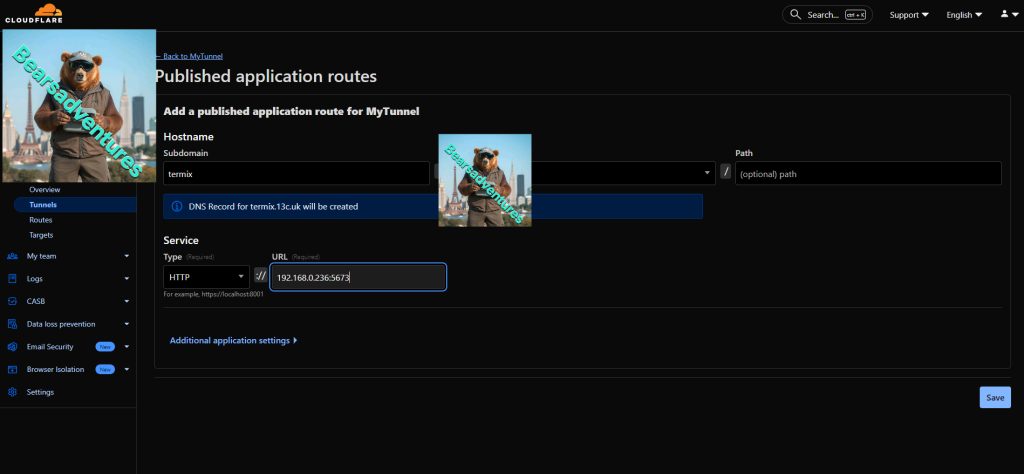Open the Support dropdown menu
Viewport: 1024px width, 474px height.
[x=909, y=15]
